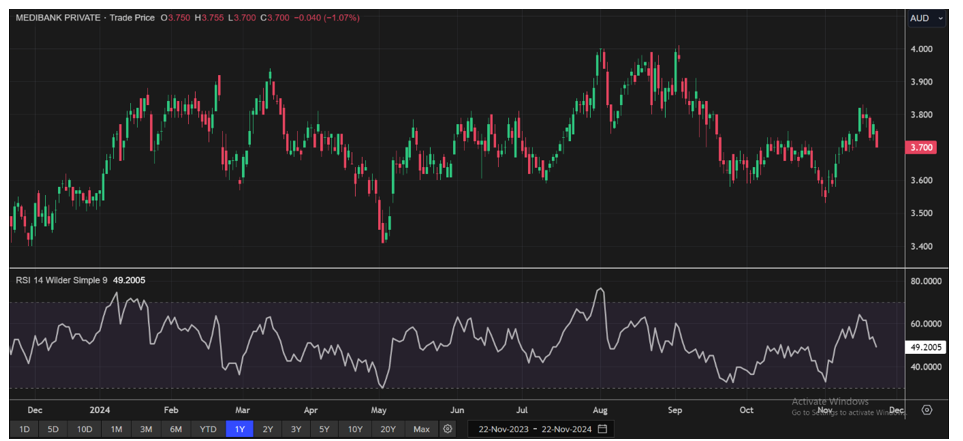Switch chart to 10Y range
The width and height of the screenshot is (963, 441).
click(356, 429)
